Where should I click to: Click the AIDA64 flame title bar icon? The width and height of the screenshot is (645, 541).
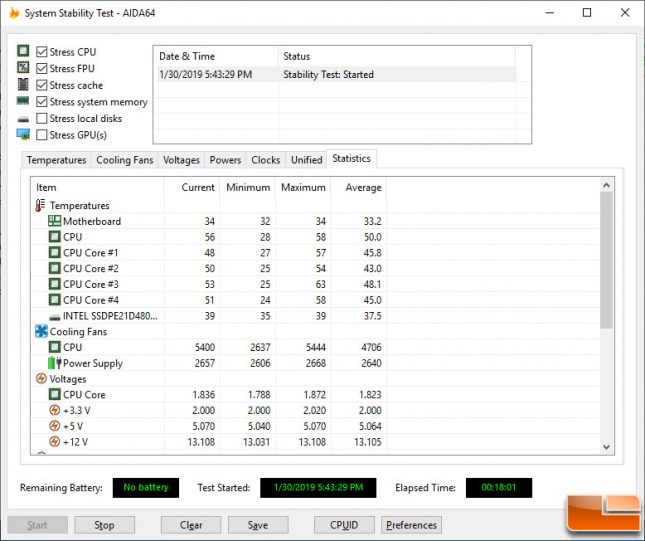click(14, 13)
